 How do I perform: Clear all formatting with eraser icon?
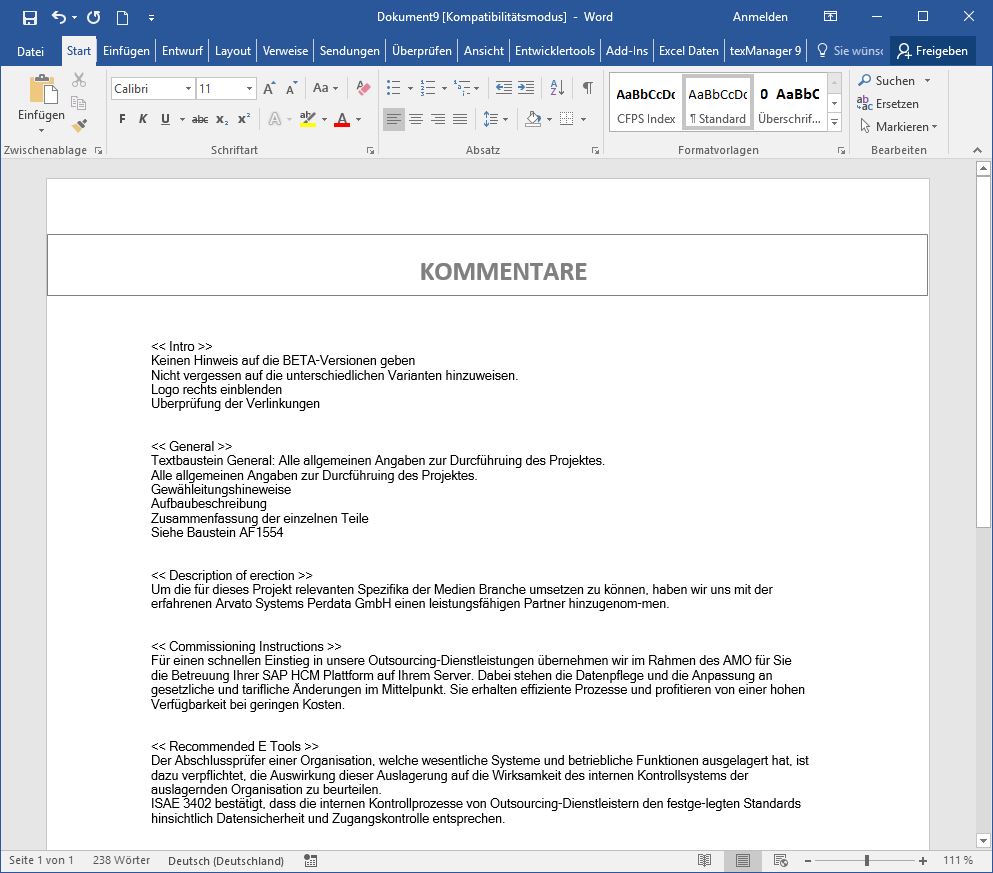[x=363, y=88]
